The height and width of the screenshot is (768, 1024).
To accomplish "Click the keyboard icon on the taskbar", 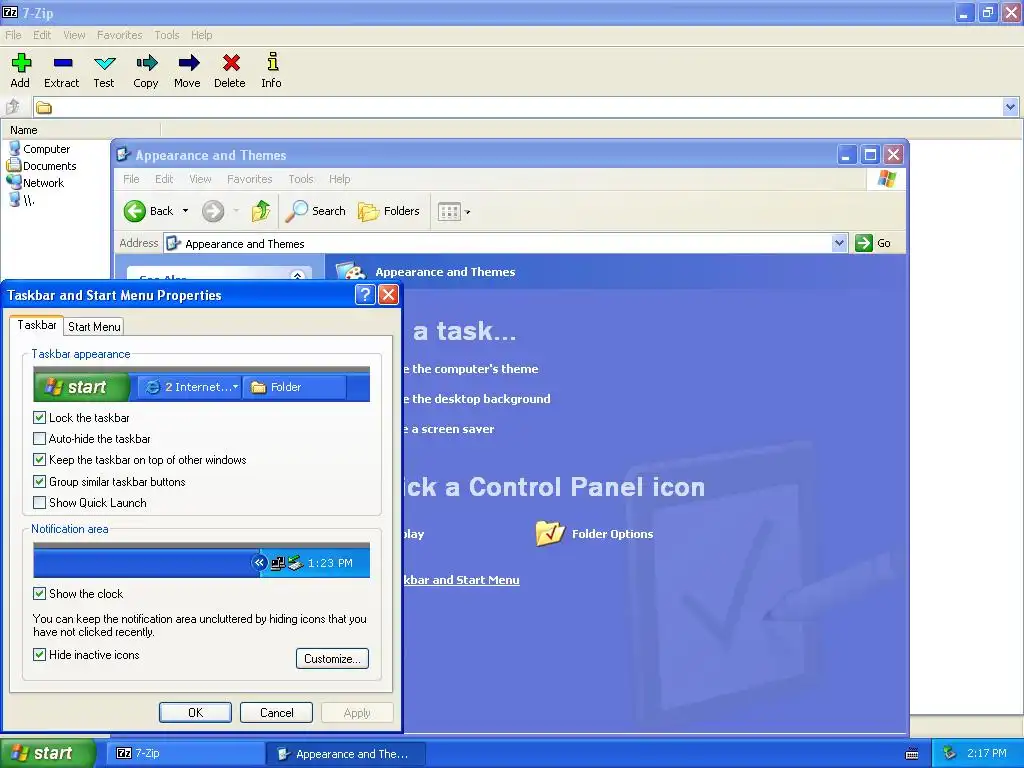I will tap(912, 754).
